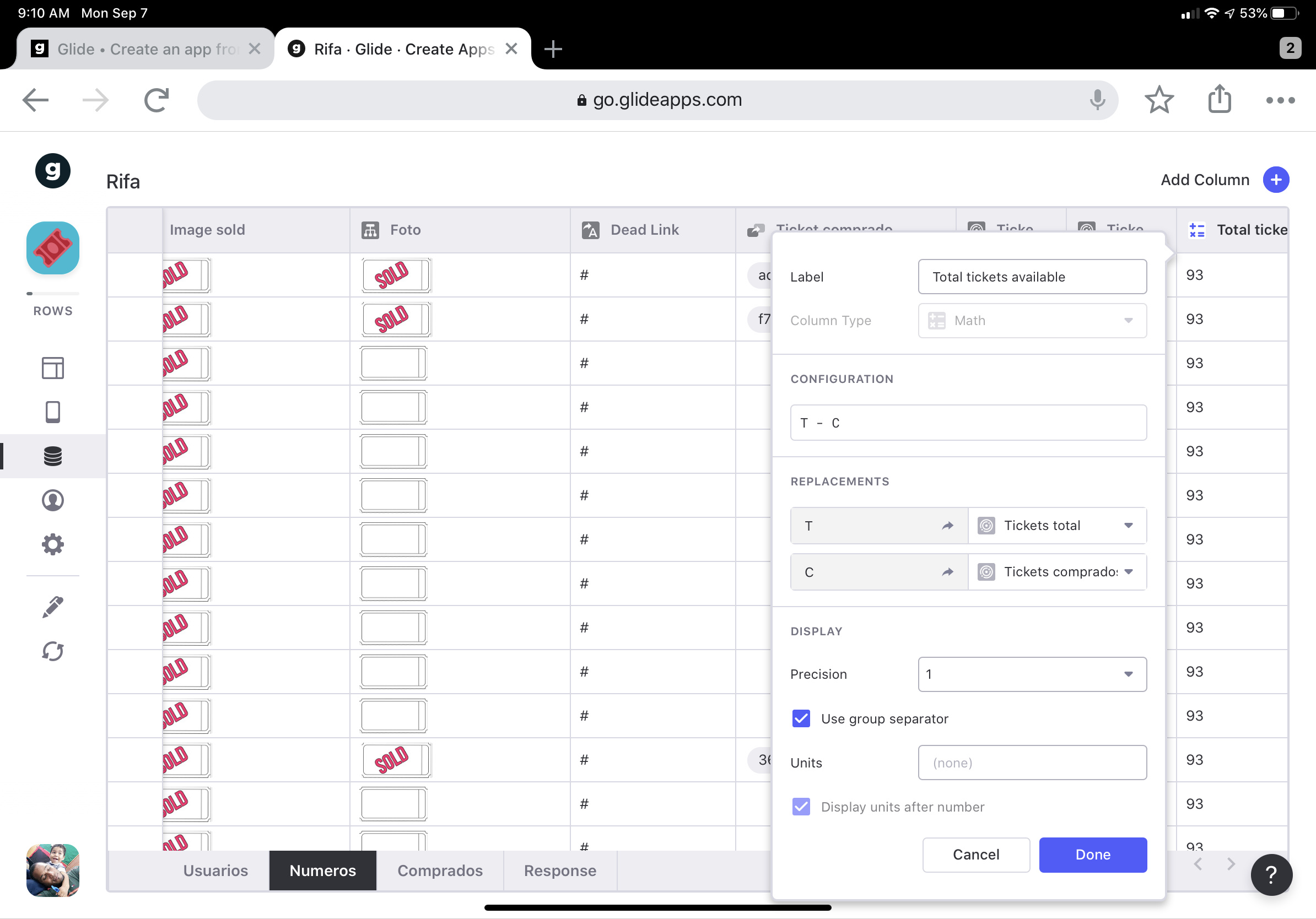Click the pencil edit icon in the sidebar
Image resolution: width=1316 pixels, height=919 pixels.
tap(53, 607)
